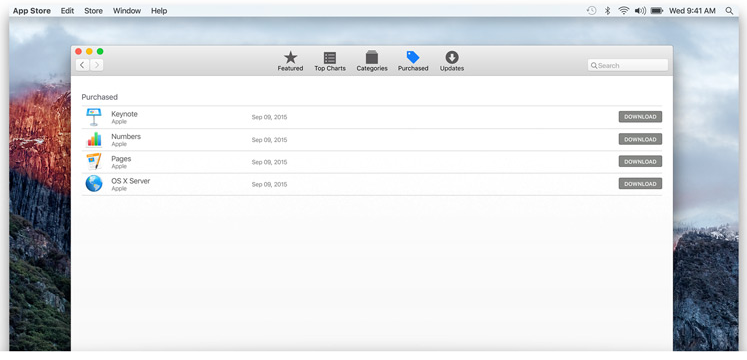Download Pages
This screenshot has width=747, height=360.
[x=640, y=161]
